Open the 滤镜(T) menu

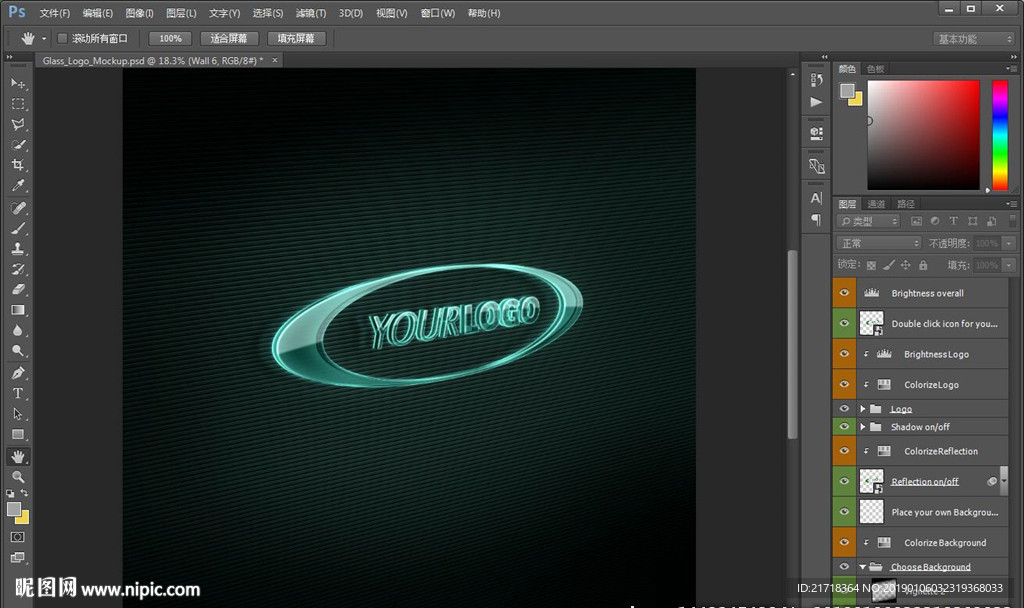(311, 13)
